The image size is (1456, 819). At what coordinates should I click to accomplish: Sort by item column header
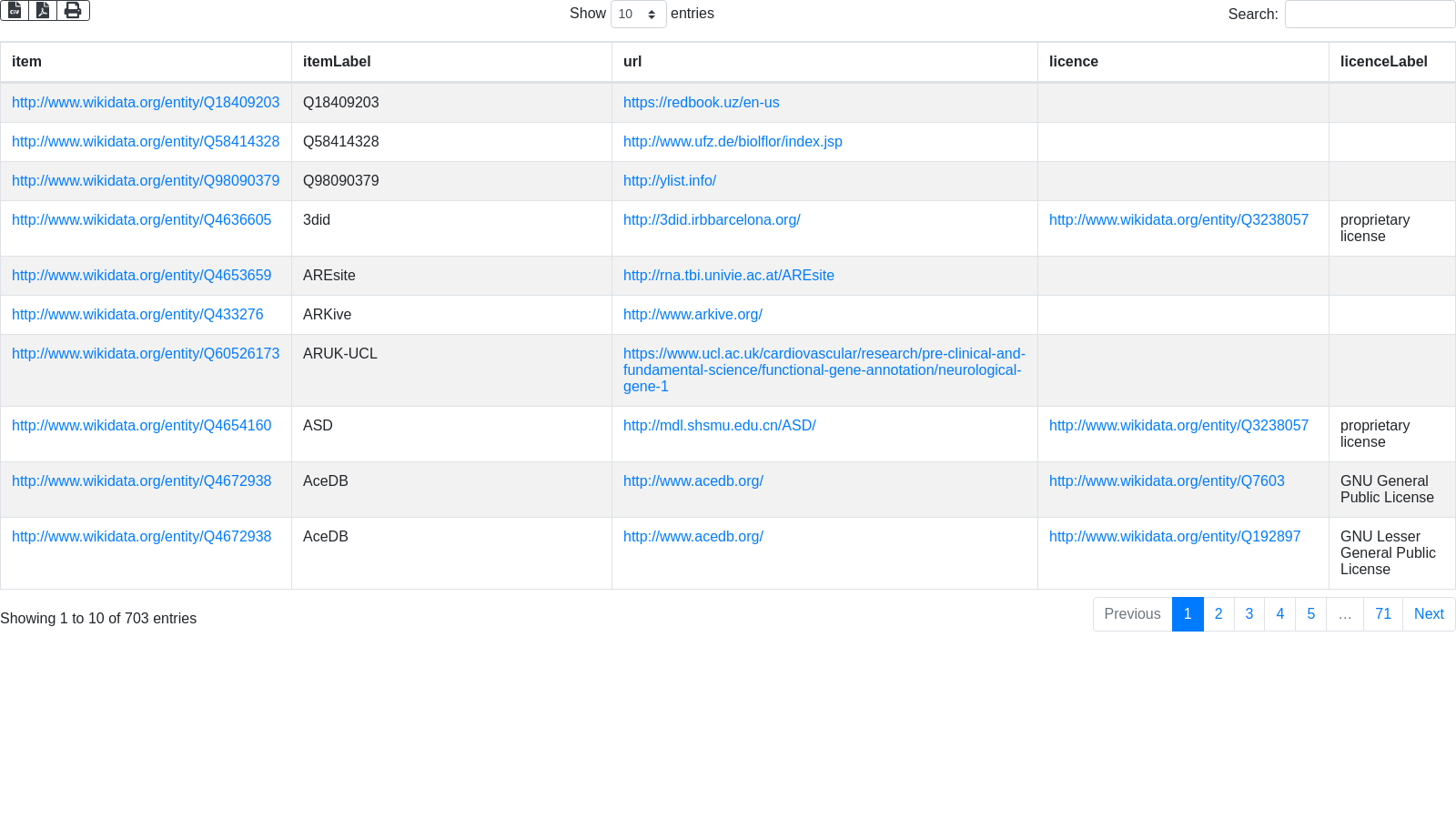[146, 62]
